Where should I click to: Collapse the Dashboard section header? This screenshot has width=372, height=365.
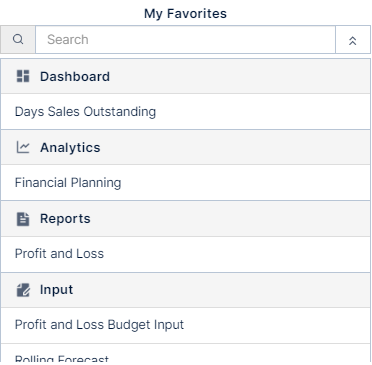(186, 76)
